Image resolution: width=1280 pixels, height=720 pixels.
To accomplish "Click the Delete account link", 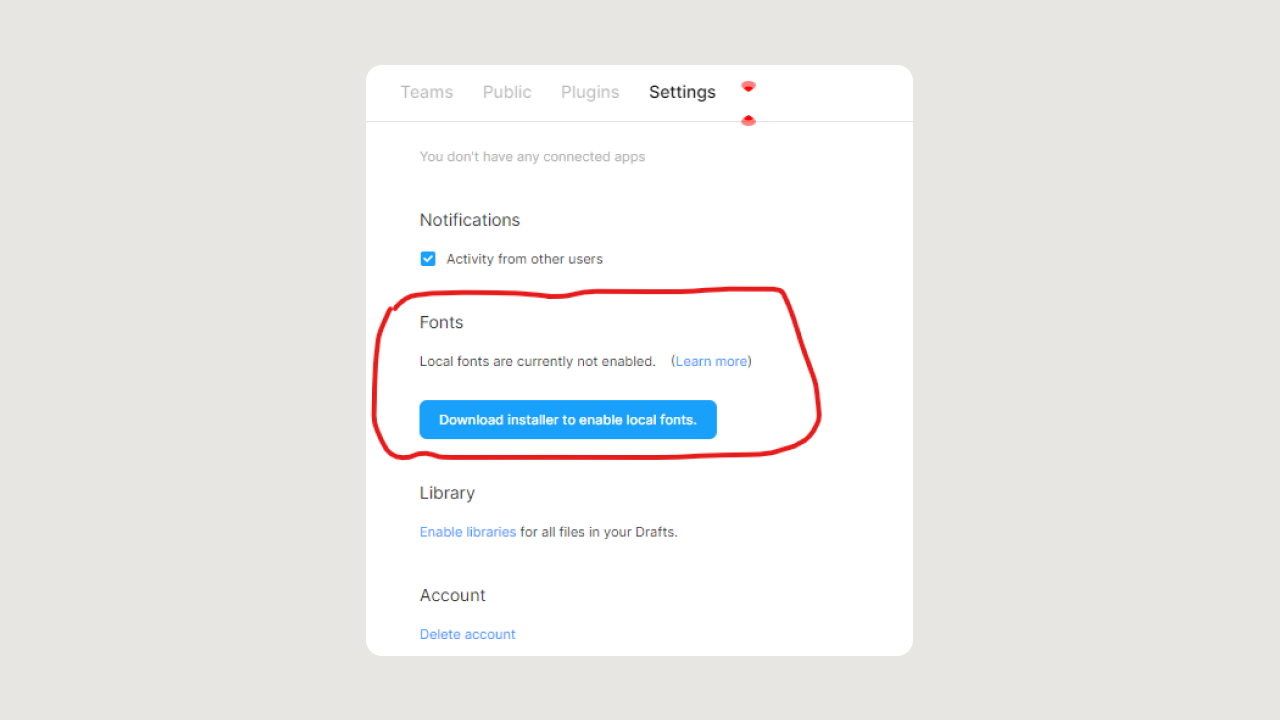I will point(468,634).
